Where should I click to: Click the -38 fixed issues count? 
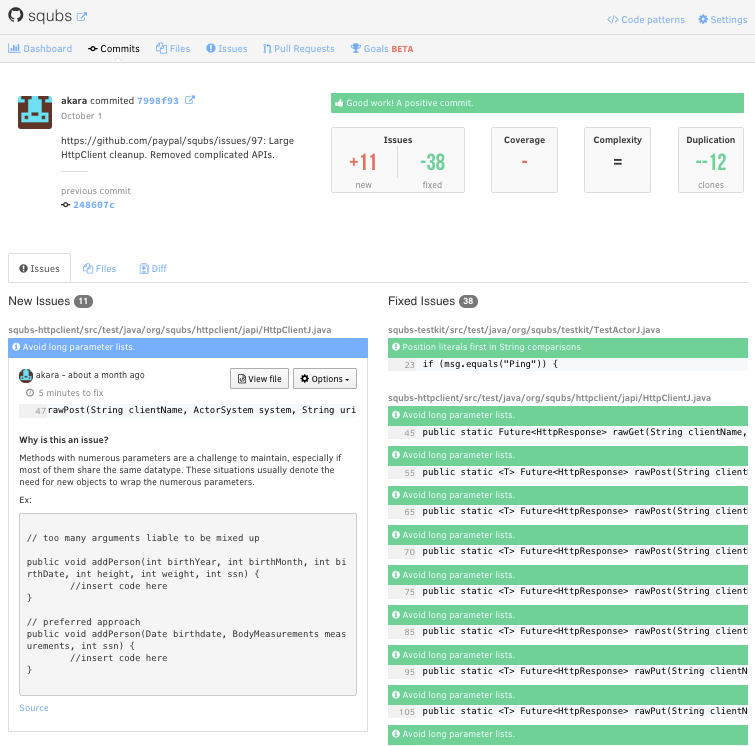(432, 162)
